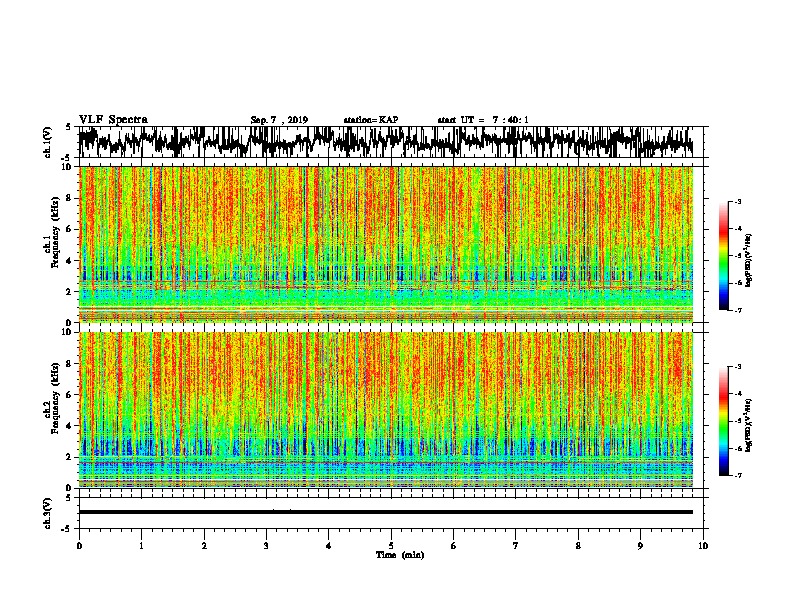Screen dimensions: 792x612
Task: Click the ch.1 voltage waveform trace panel
Action: (390, 142)
